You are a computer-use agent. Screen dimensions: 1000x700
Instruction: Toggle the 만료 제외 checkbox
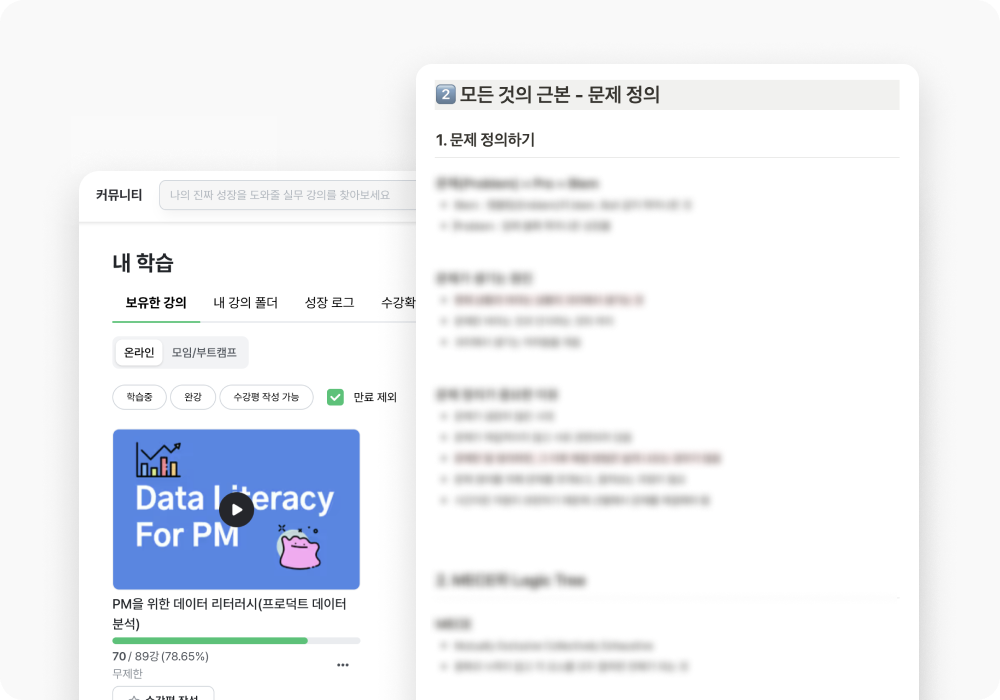click(x=335, y=397)
